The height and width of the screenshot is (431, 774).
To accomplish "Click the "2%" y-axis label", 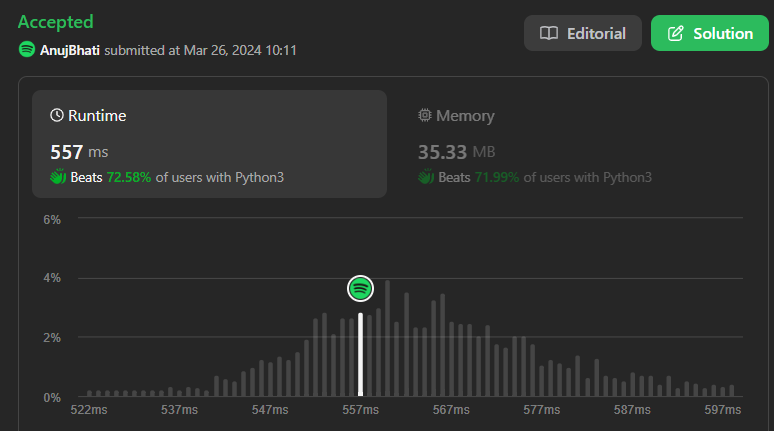I will pyautogui.click(x=52, y=338).
